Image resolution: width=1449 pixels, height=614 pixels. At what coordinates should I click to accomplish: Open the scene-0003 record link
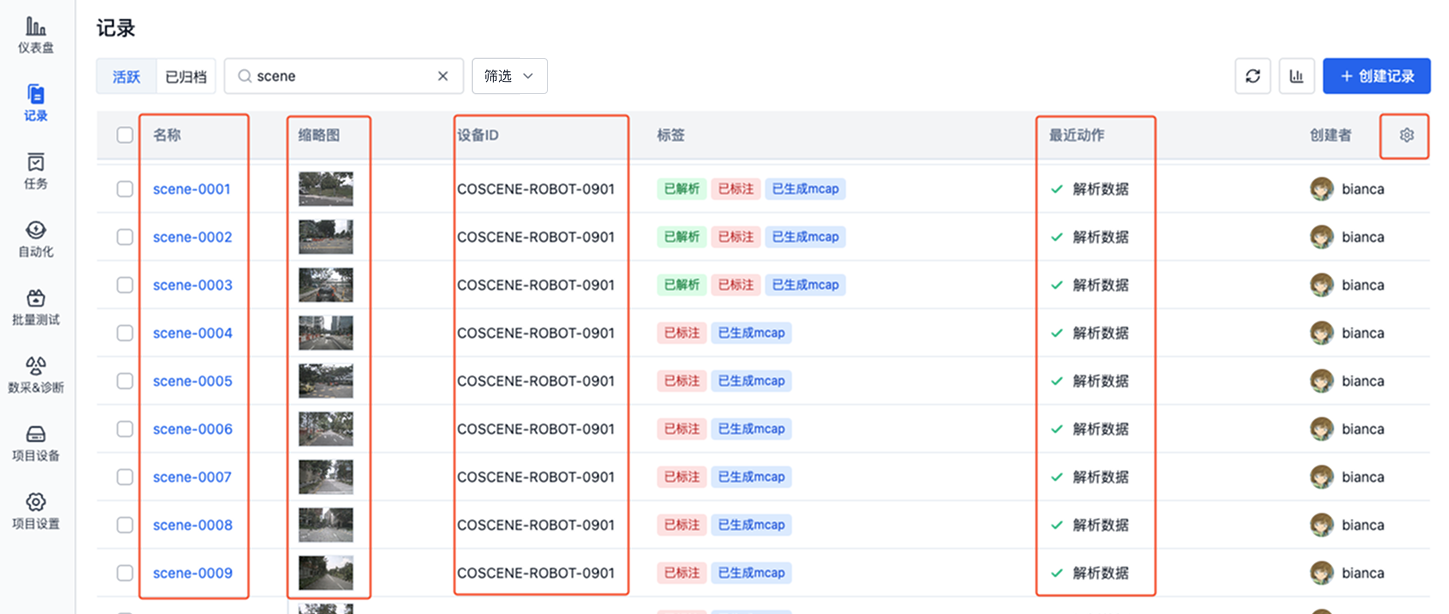tap(192, 285)
